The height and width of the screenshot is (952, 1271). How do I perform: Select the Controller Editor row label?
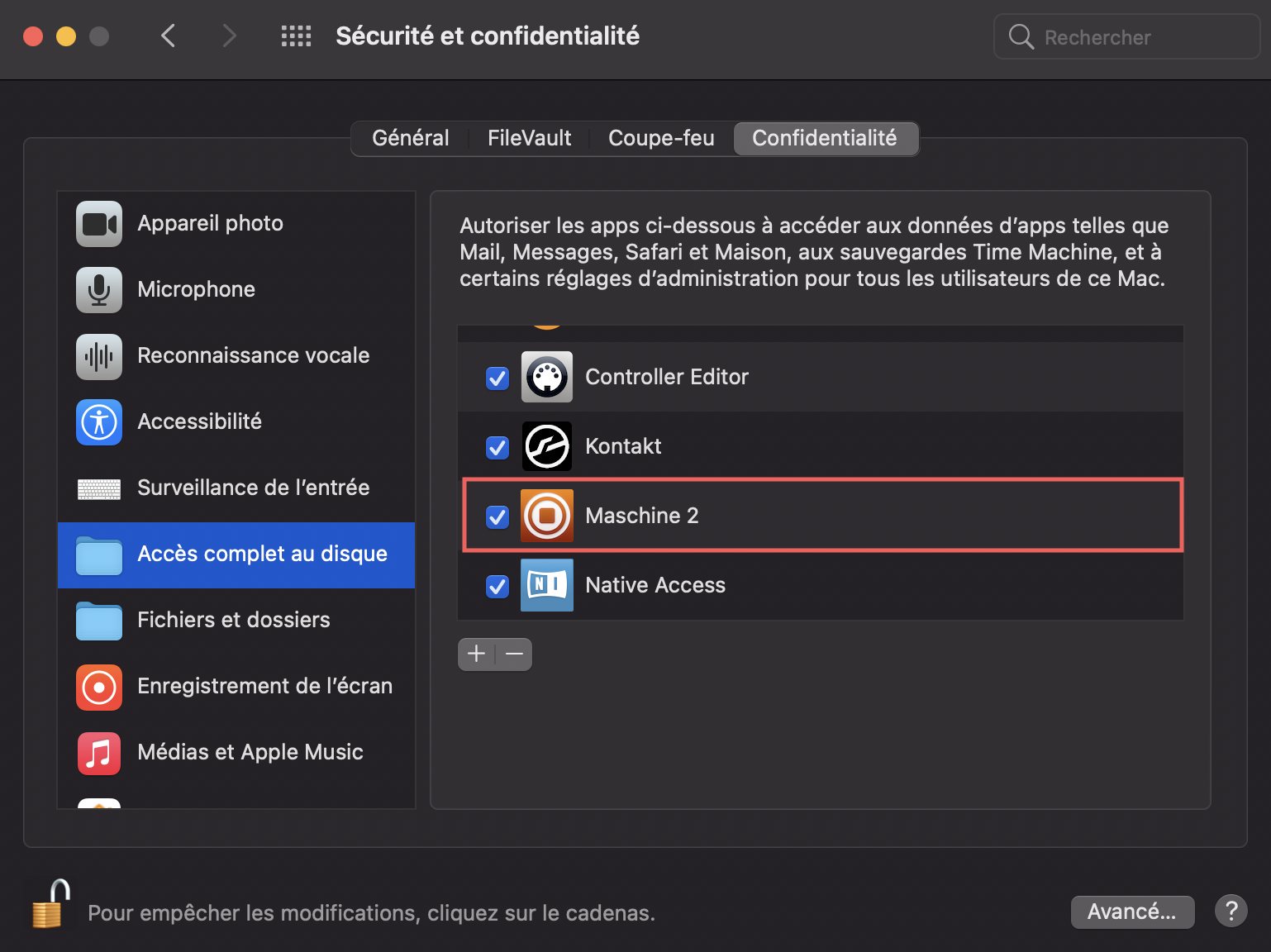point(667,377)
